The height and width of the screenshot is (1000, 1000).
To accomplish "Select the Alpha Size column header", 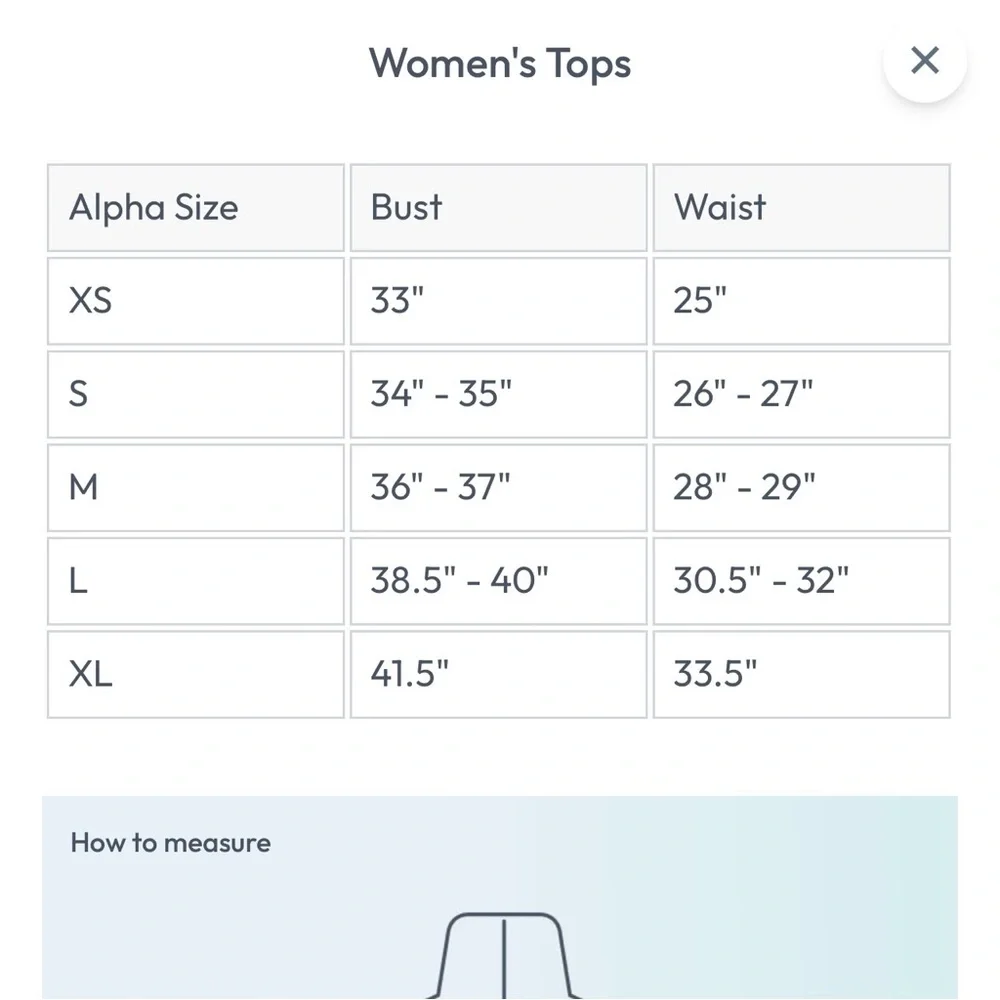I will (154, 208).
